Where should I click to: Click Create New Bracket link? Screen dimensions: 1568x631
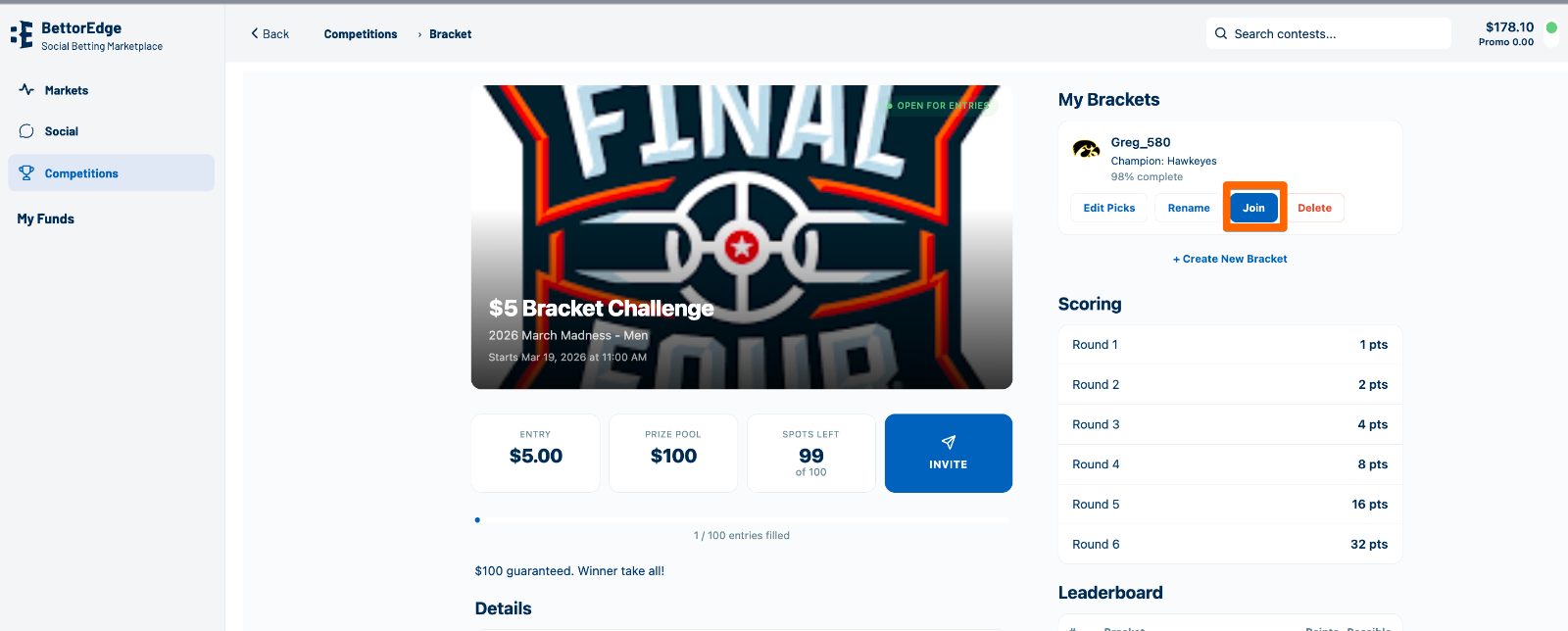tap(1230, 259)
